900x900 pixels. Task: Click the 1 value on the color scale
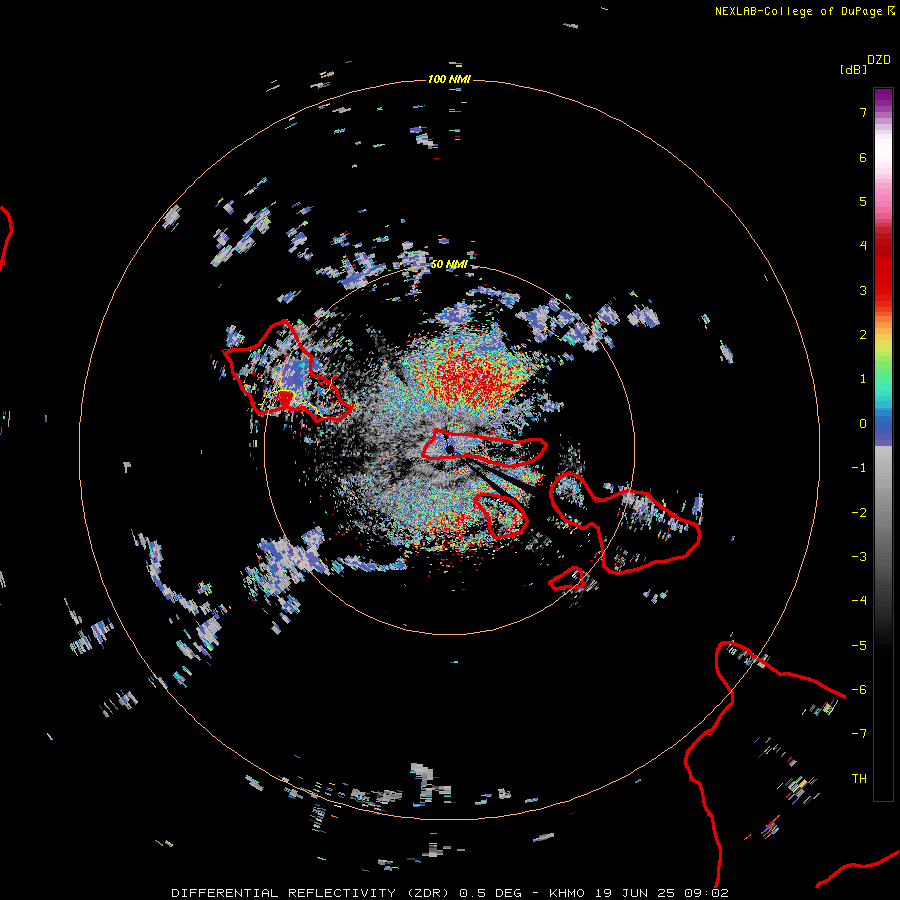click(x=863, y=379)
